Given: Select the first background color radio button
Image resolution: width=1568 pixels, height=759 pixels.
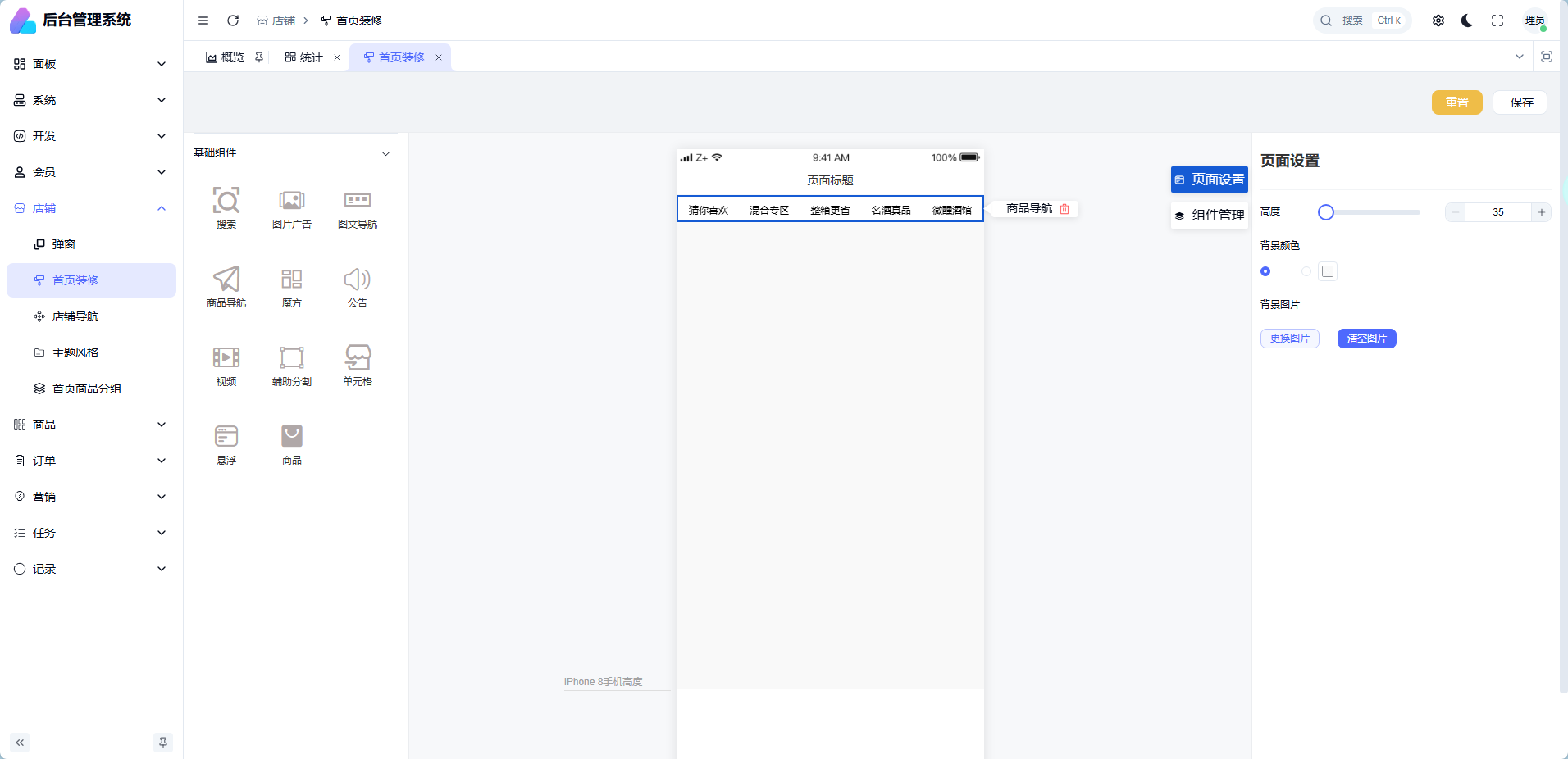Looking at the screenshot, I should pos(1265,271).
